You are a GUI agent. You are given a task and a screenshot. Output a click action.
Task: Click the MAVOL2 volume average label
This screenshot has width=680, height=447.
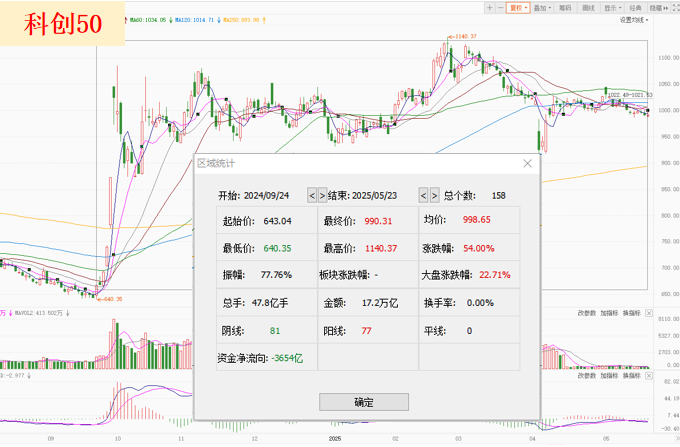pos(39,313)
